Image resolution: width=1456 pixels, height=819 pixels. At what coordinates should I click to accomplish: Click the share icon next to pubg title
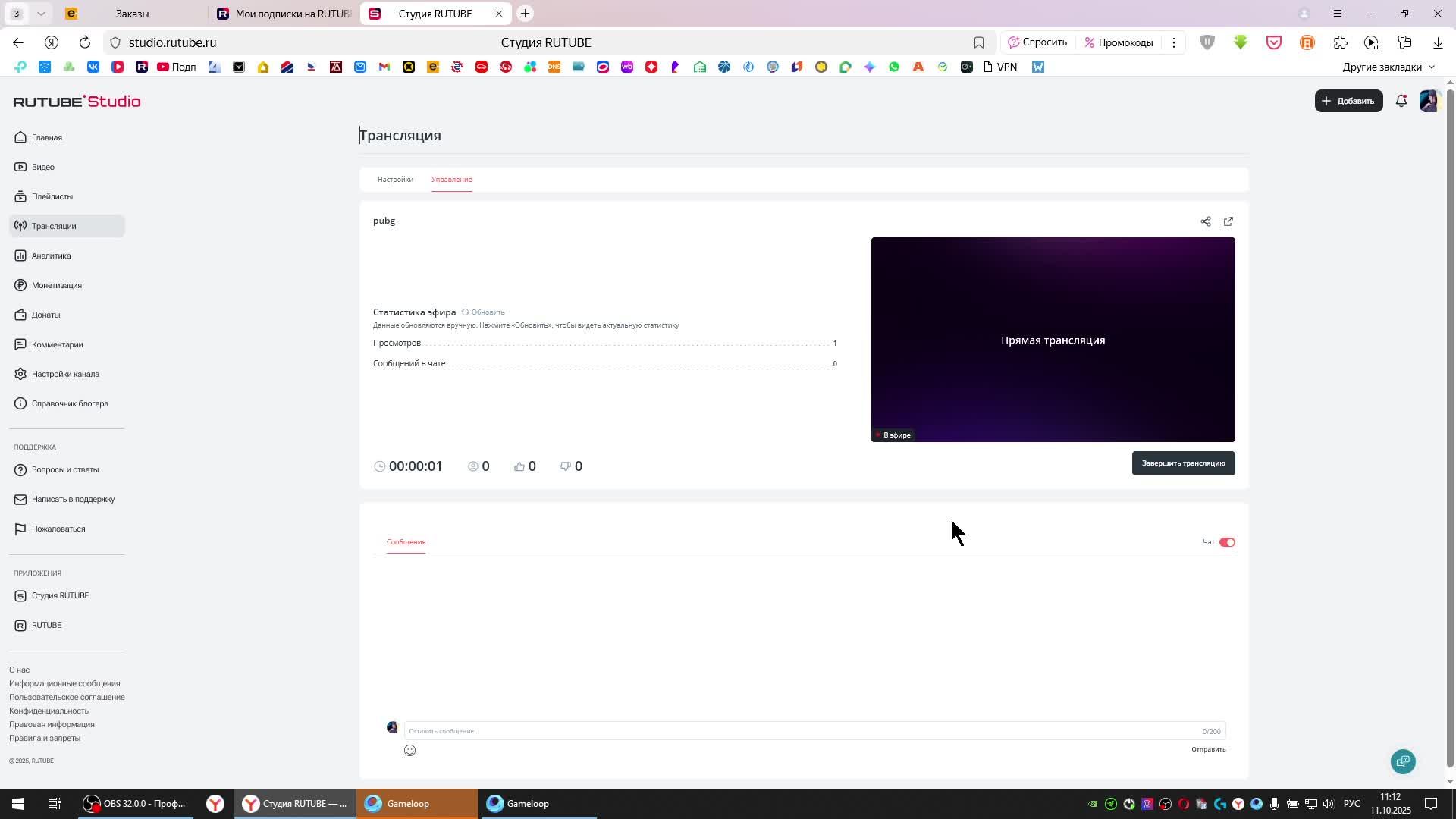pos(1205,221)
